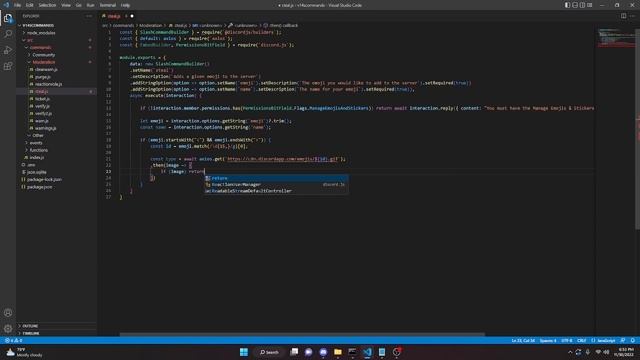640x360 pixels.
Task: Click line and column indicator in status bar
Action: click(523, 340)
